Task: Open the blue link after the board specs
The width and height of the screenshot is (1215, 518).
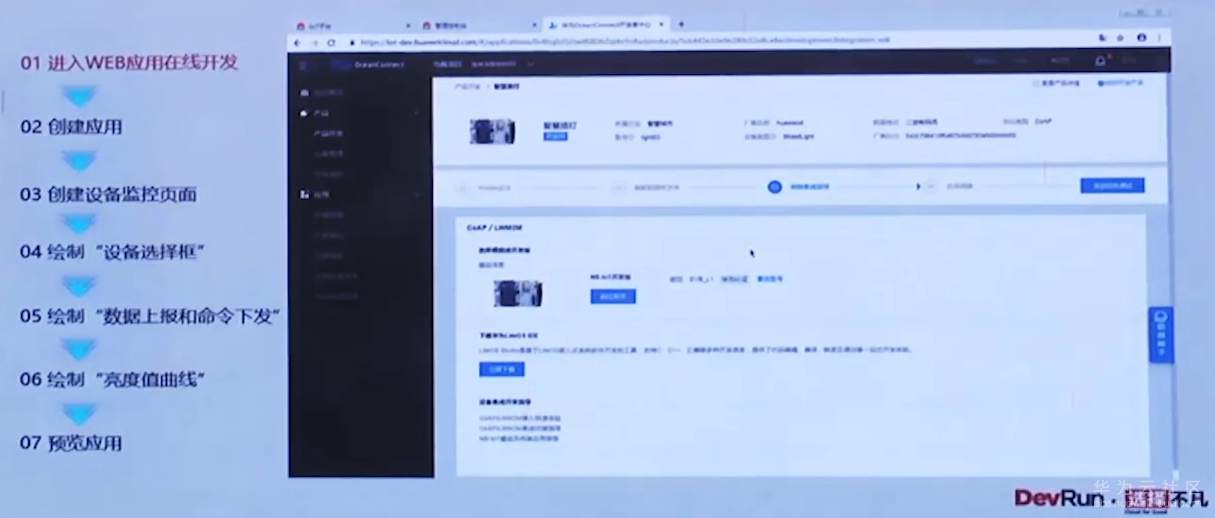Action: [x=770, y=279]
